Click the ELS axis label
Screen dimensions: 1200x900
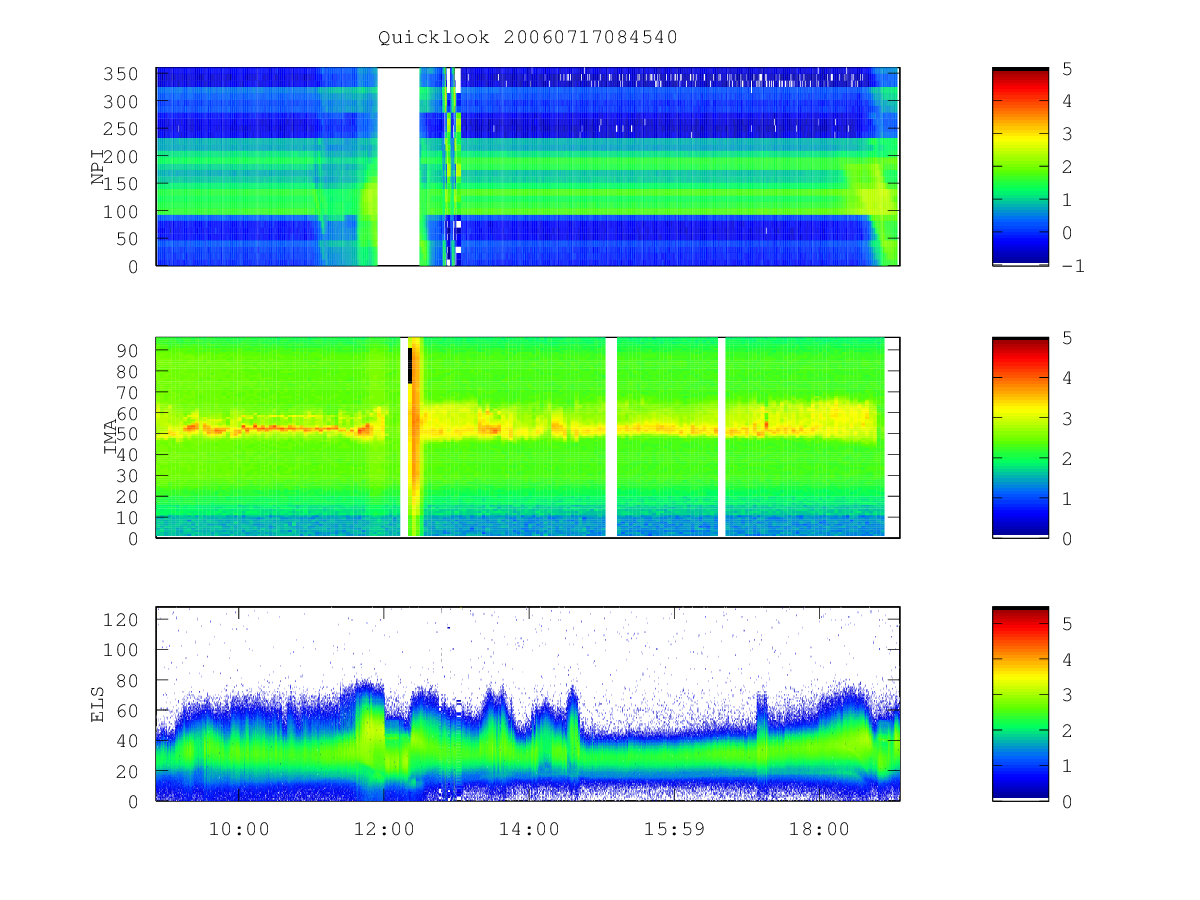tap(98, 704)
